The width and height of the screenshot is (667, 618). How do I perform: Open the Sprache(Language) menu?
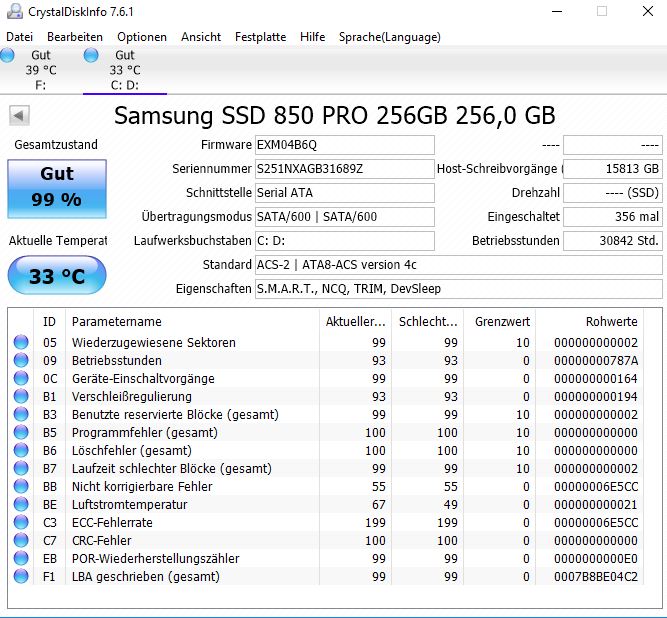point(390,37)
